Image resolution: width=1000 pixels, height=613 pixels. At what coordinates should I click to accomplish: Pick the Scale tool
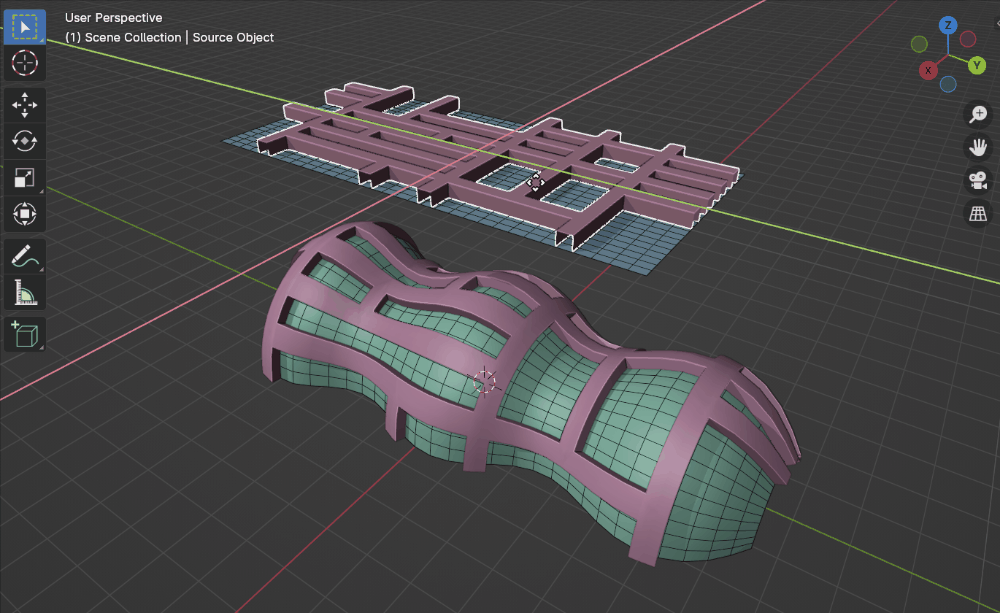(24, 177)
